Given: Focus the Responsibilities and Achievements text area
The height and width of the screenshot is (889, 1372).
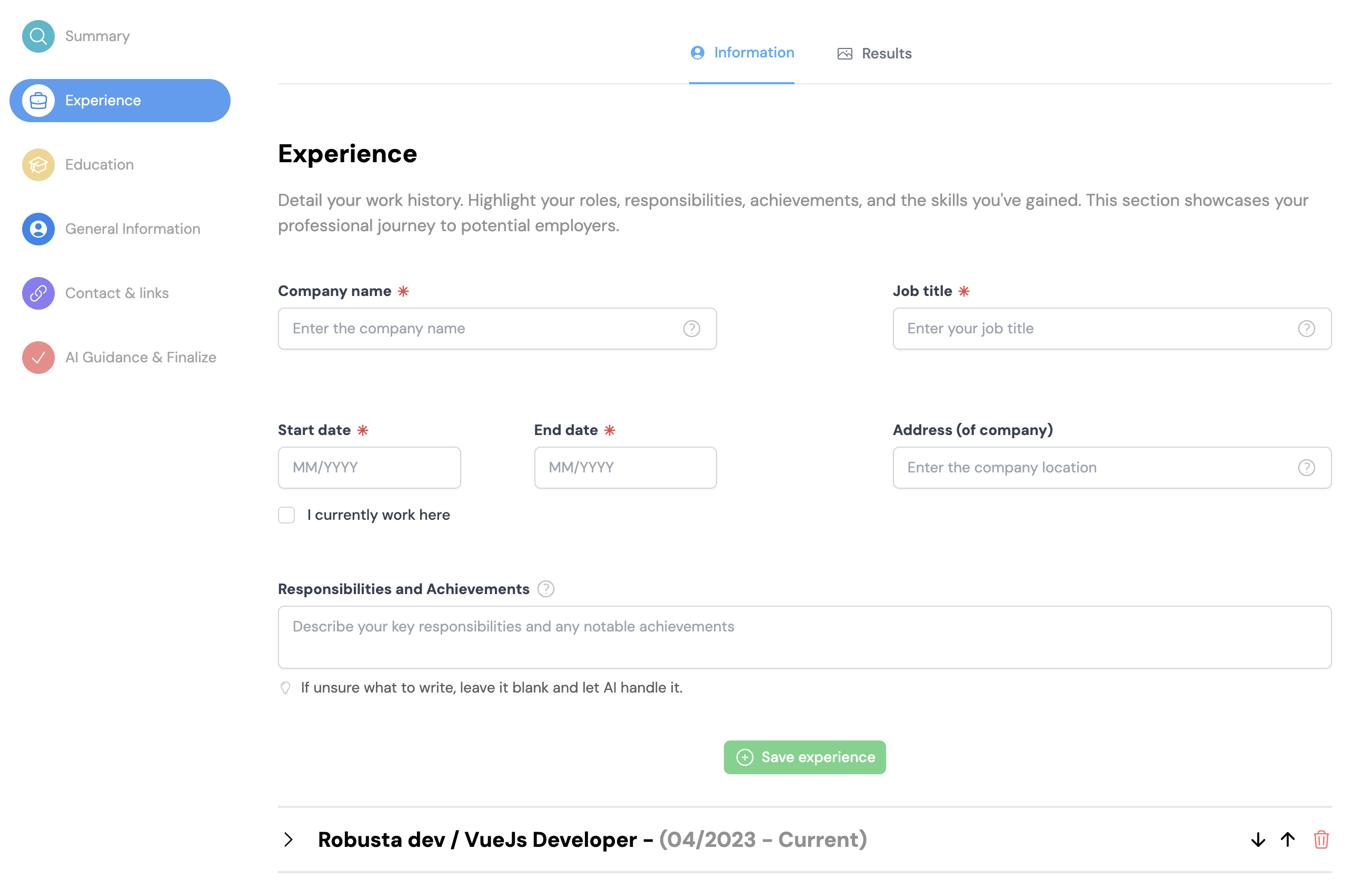Looking at the screenshot, I should tap(804, 637).
